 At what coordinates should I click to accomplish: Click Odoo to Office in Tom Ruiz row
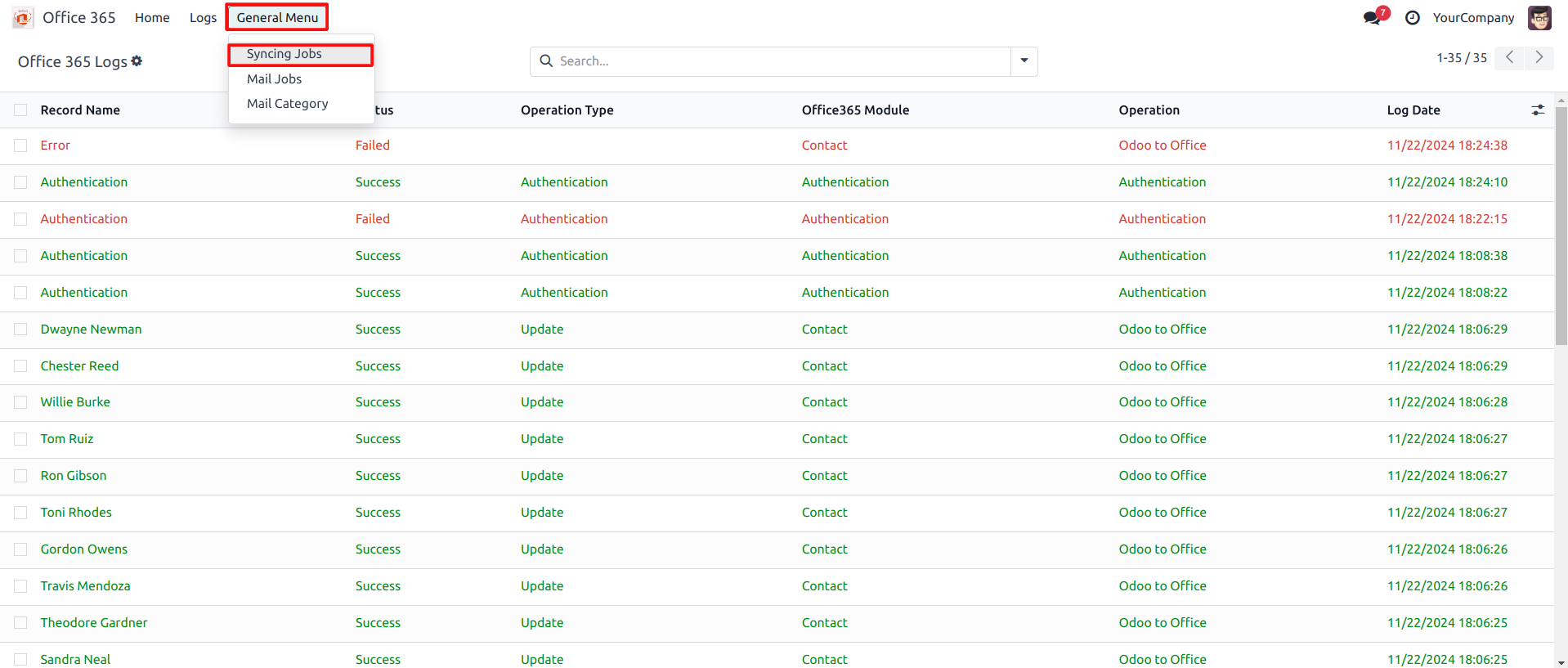point(1163,439)
